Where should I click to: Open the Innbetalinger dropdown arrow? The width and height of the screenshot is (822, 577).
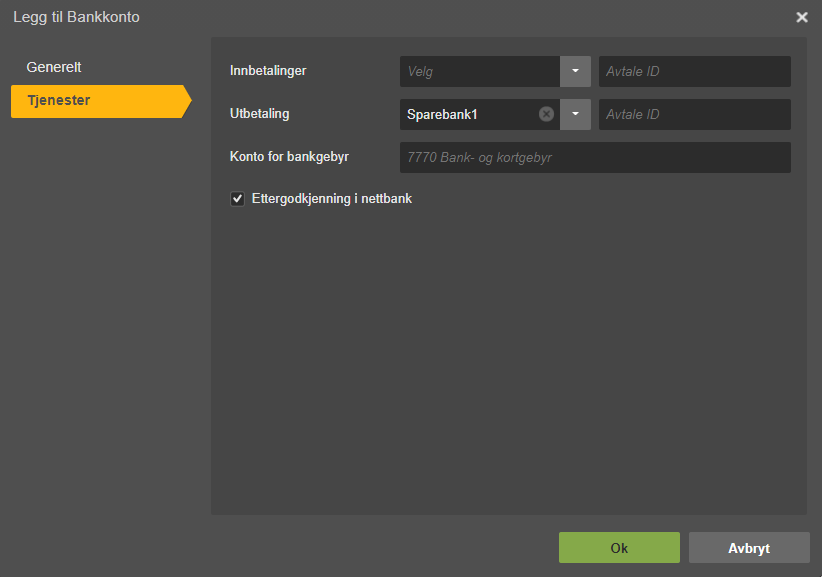pyautogui.click(x=575, y=72)
